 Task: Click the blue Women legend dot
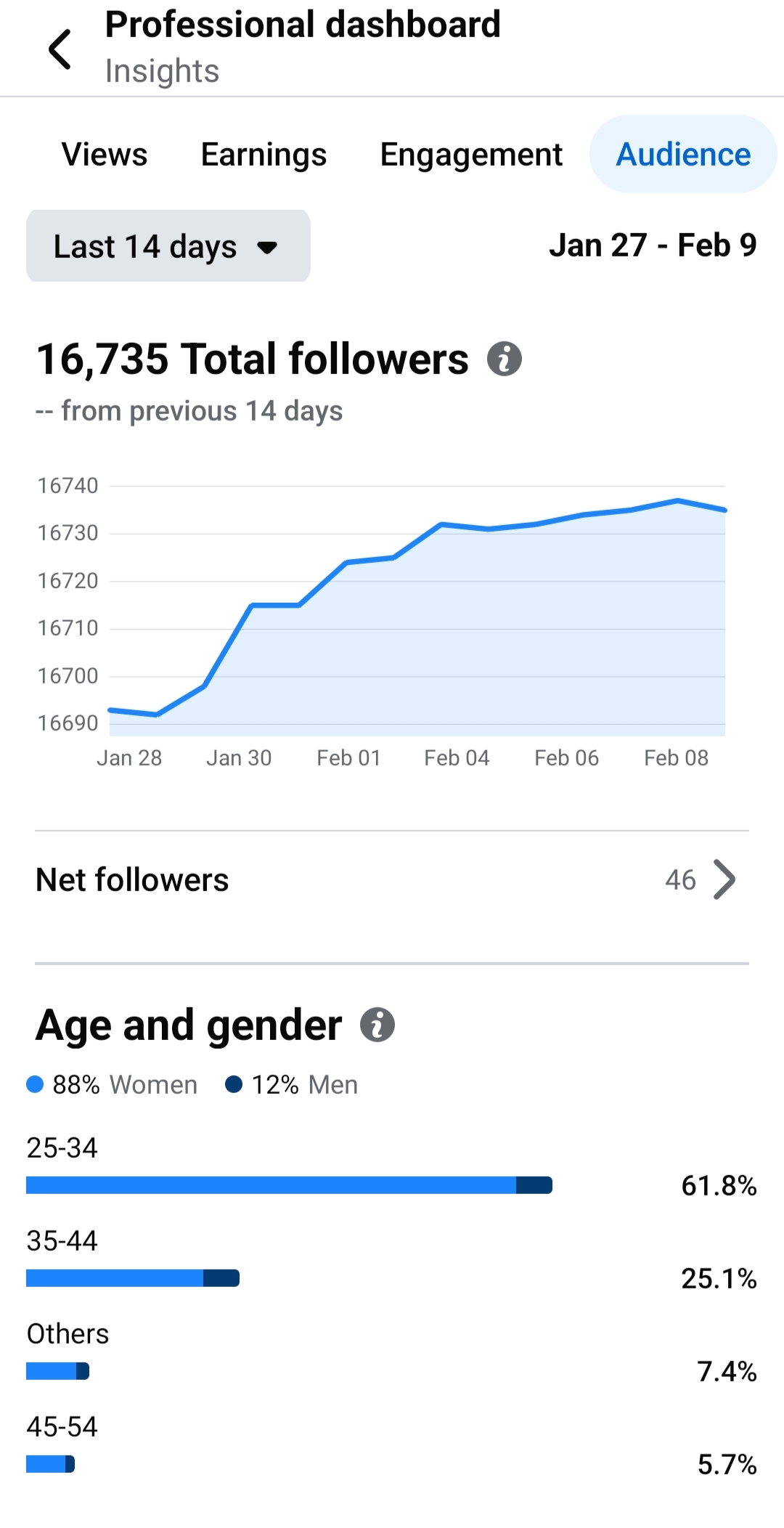pos(35,1084)
